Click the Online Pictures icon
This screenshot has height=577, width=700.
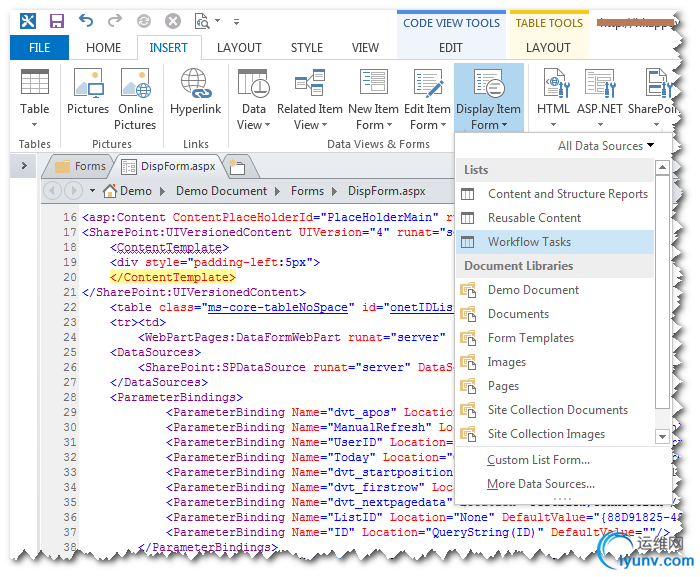pos(136,83)
